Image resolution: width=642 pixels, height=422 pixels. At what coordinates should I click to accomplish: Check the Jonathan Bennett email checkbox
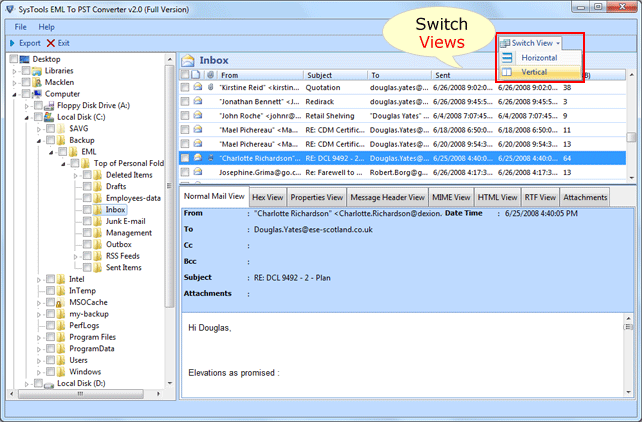pos(185,101)
